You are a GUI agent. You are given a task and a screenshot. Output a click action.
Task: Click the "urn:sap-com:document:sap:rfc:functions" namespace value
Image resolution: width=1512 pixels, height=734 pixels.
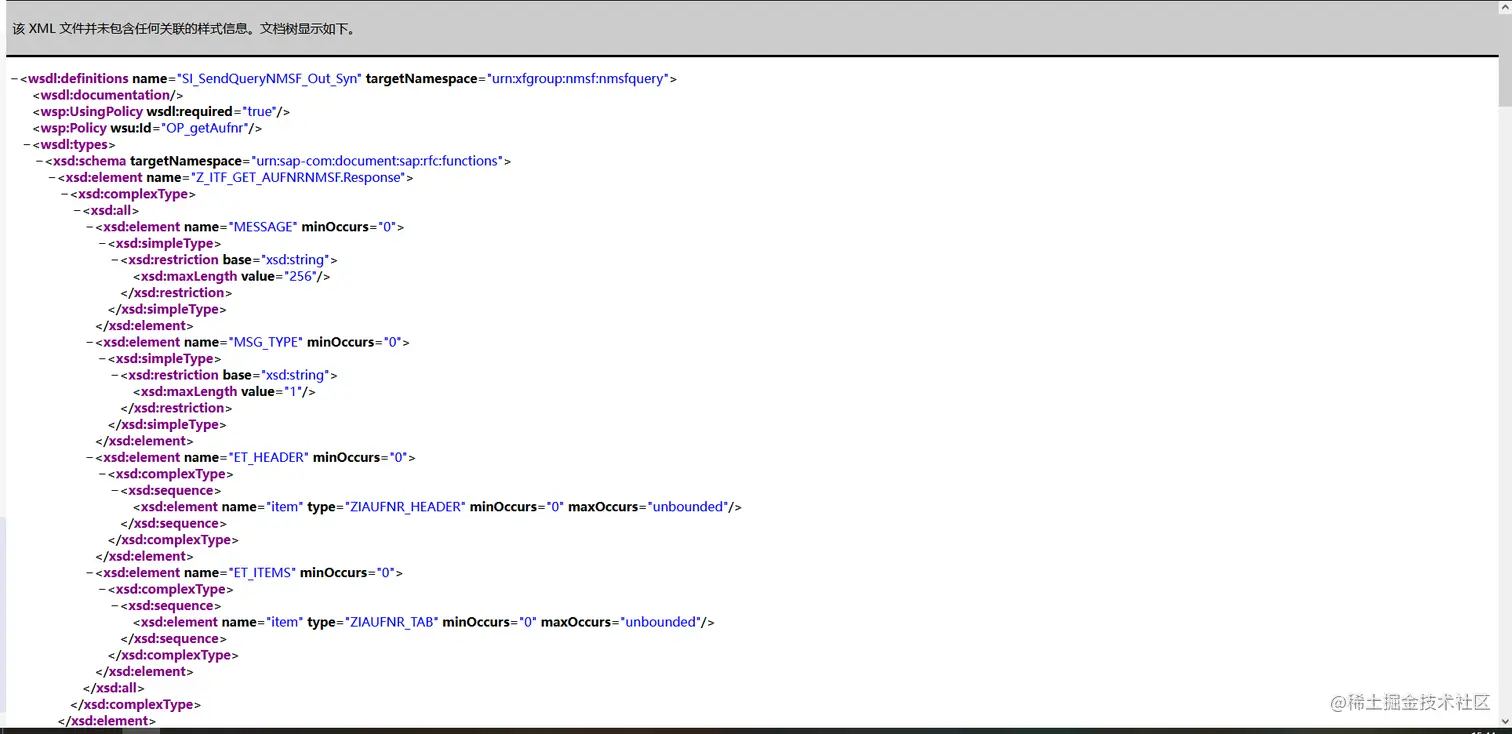pos(377,161)
